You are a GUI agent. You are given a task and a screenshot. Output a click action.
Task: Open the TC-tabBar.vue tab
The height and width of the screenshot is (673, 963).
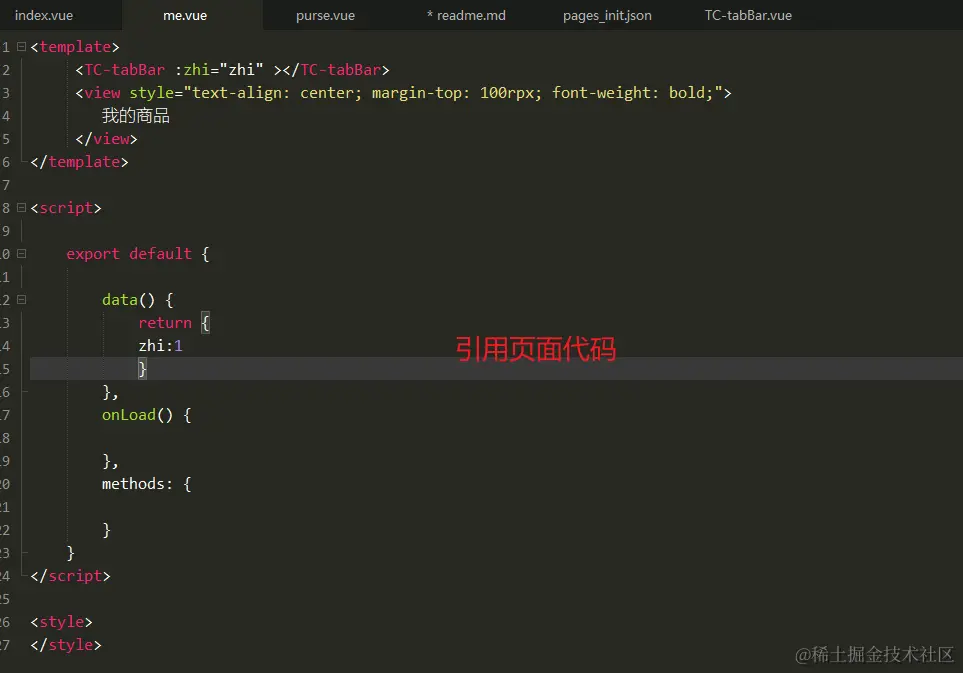pyautogui.click(x=748, y=15)
